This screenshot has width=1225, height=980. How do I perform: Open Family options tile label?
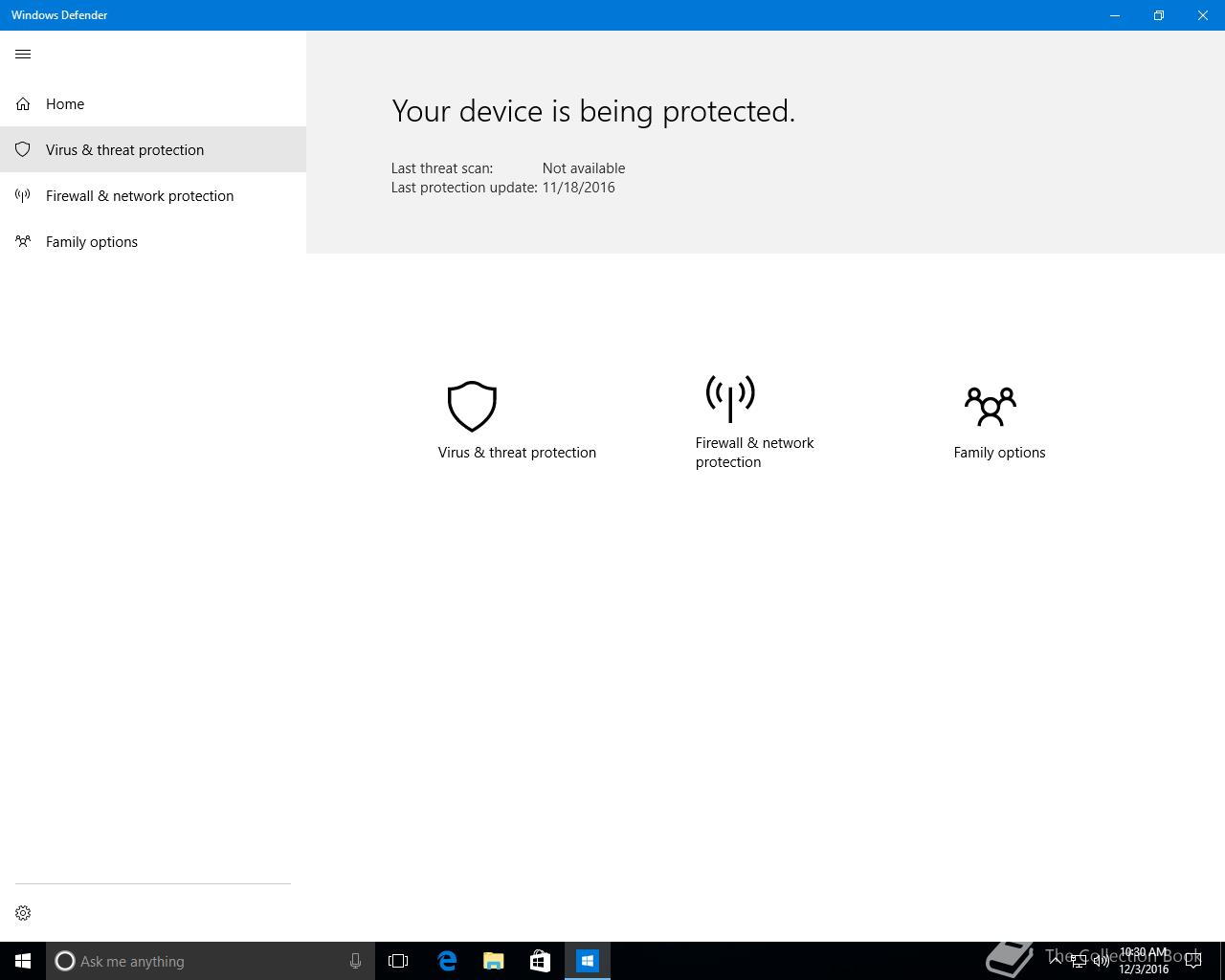click(999, 453)
